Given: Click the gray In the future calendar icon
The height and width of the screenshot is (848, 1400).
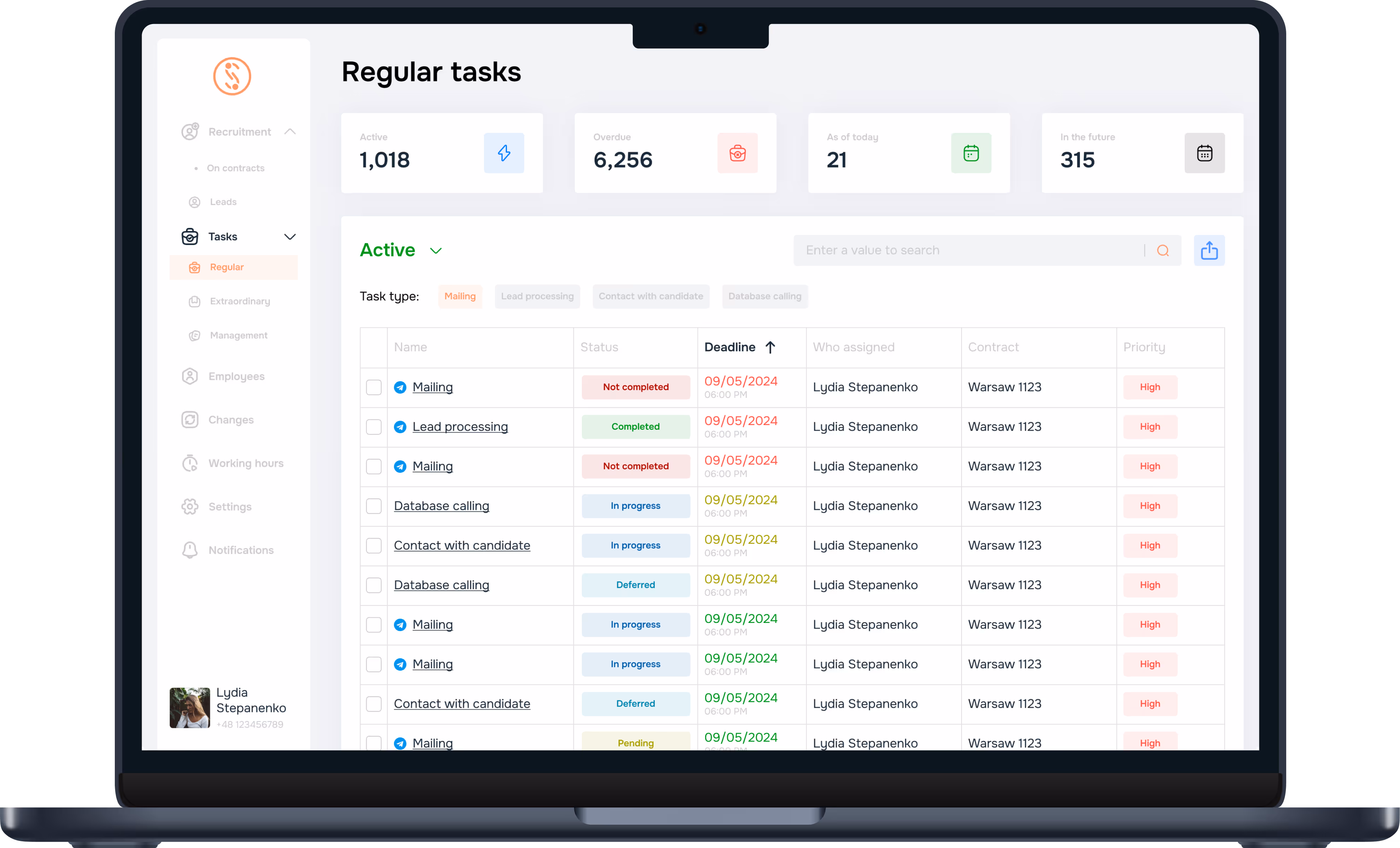Looking at the screenshot, I should point(1204,153).
